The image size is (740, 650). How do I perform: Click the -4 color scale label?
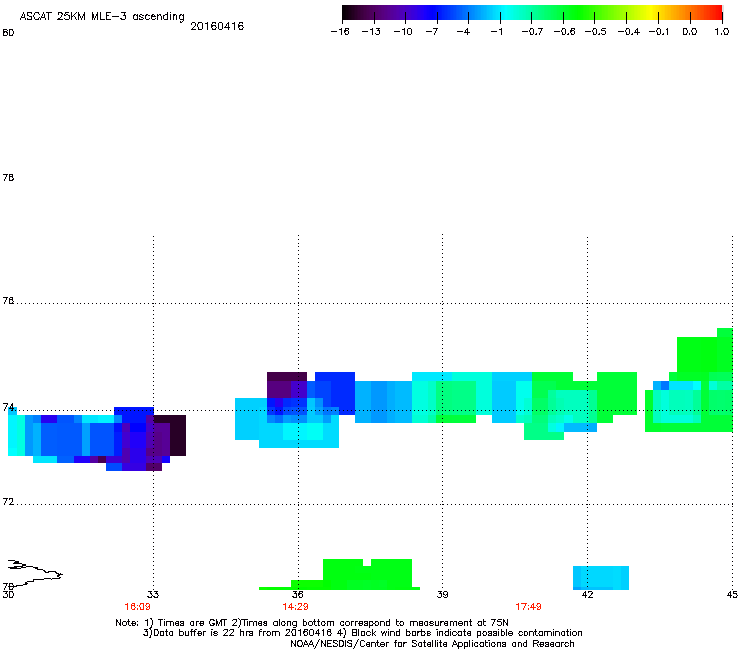click(463, 32)
